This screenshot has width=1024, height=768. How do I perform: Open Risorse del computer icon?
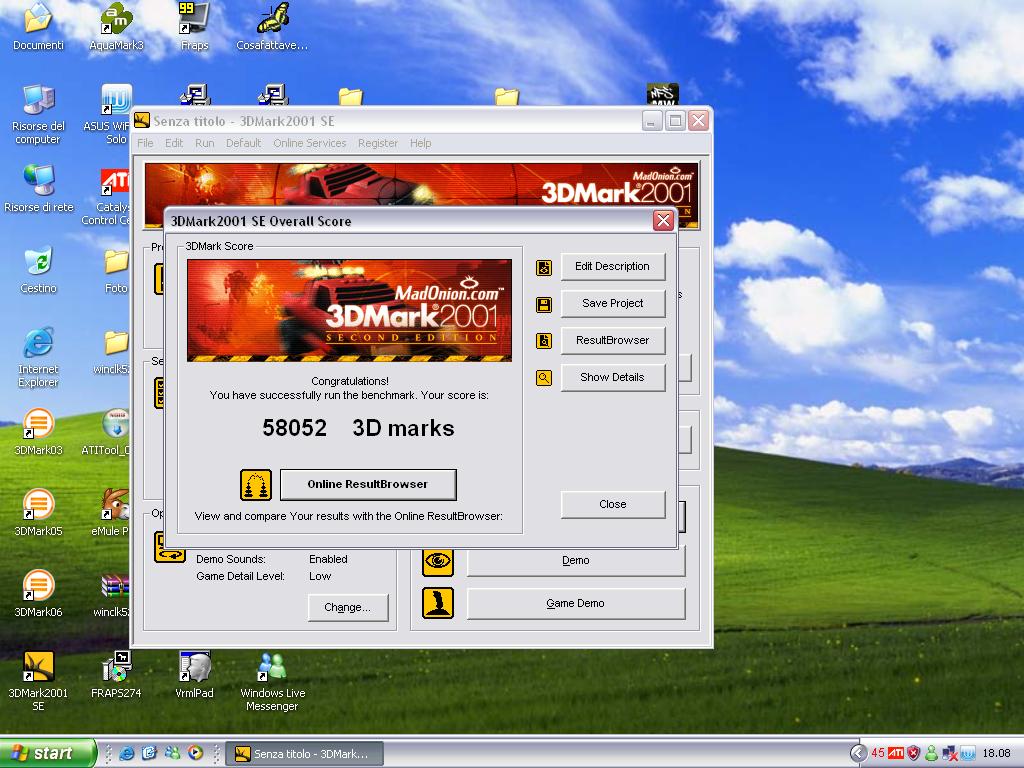39,114
